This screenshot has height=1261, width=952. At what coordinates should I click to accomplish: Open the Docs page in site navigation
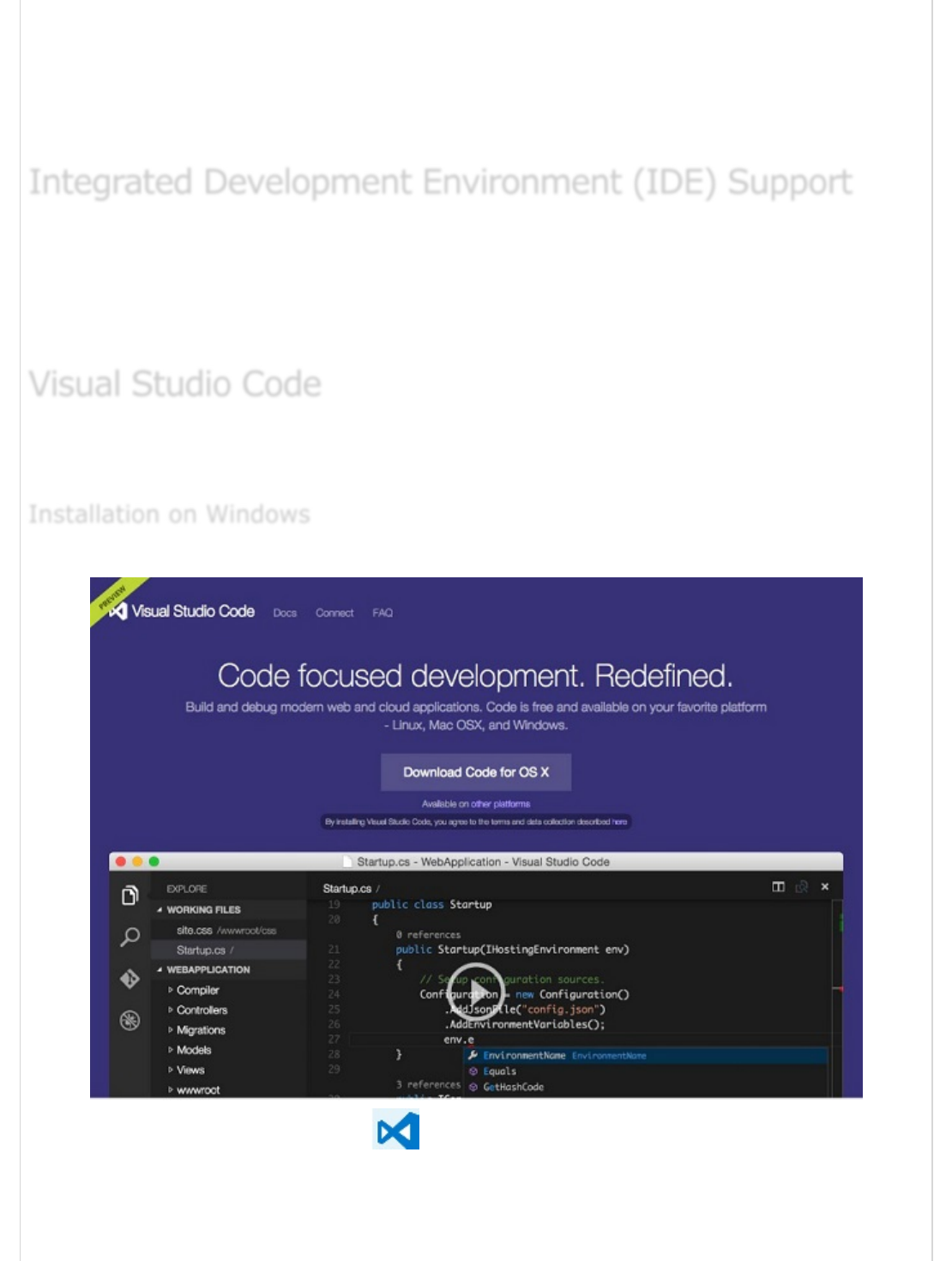click(285, 612)
